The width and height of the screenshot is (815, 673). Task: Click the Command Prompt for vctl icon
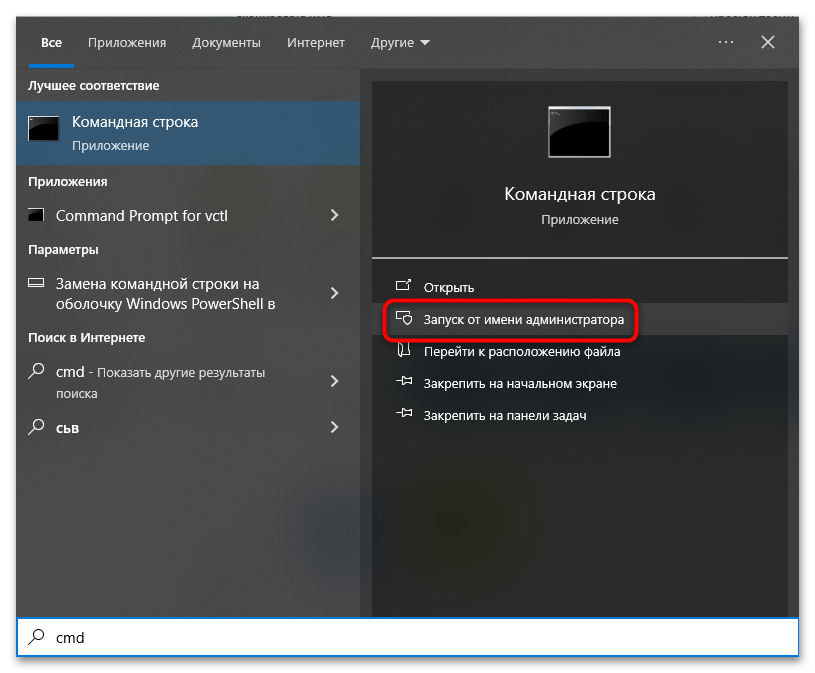[x=36, y=215]
